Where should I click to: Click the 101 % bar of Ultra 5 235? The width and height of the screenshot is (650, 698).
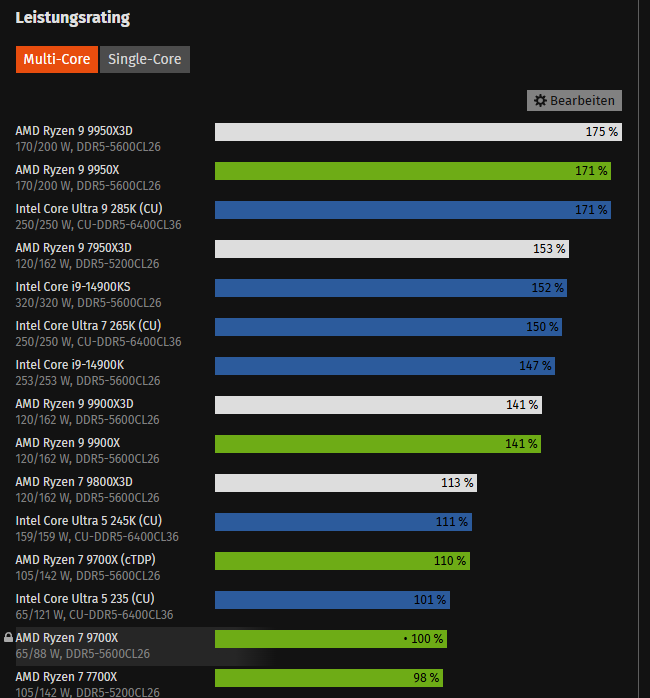click(x=332, y=600)
